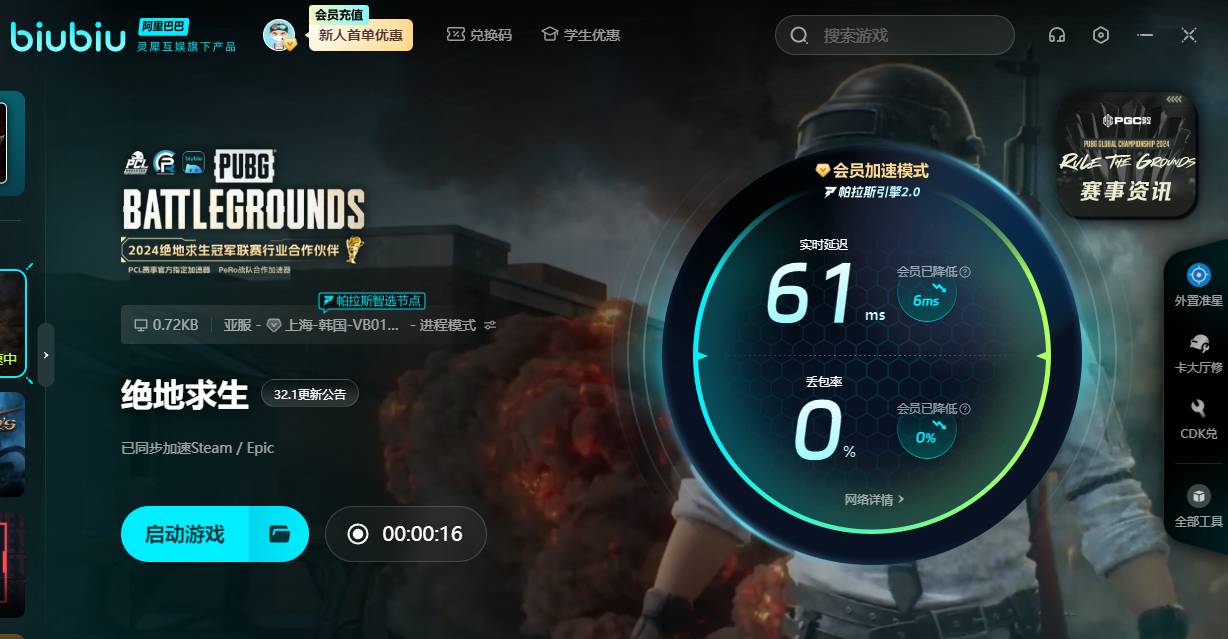The image size is (1228, 639).
Task: Open the 学生优惠 student discount page
Action: pyautogui.click(x=581, y=35)
